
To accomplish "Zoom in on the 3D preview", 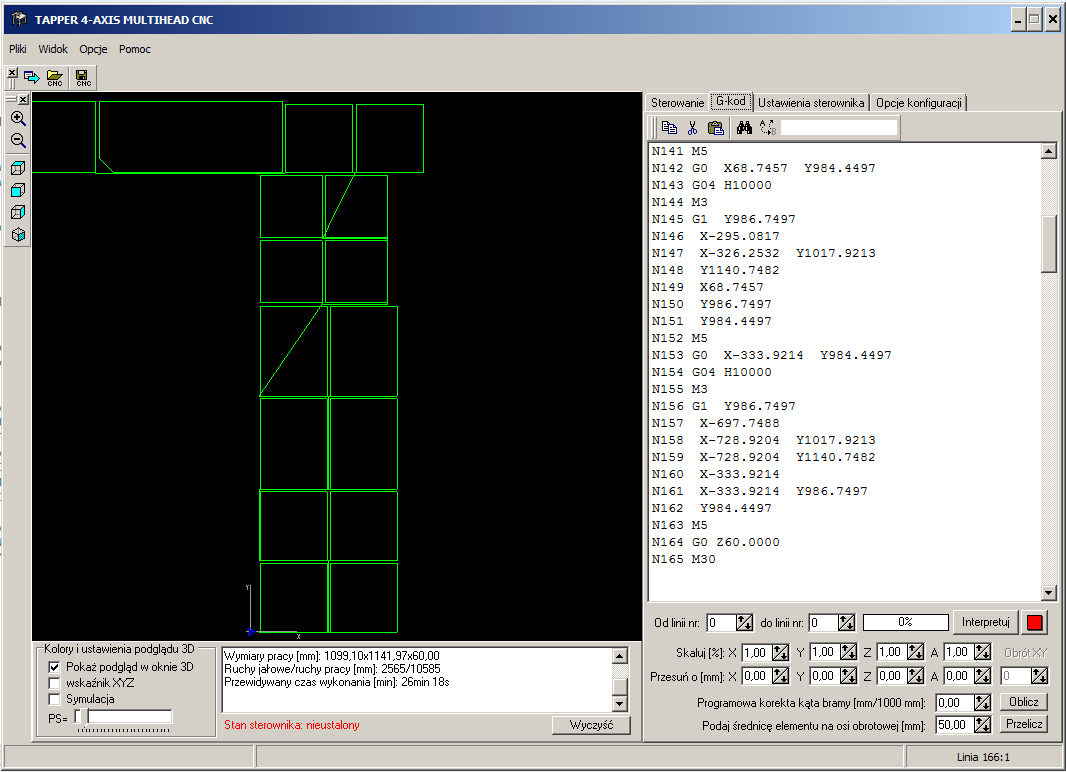I will point(18,119).
